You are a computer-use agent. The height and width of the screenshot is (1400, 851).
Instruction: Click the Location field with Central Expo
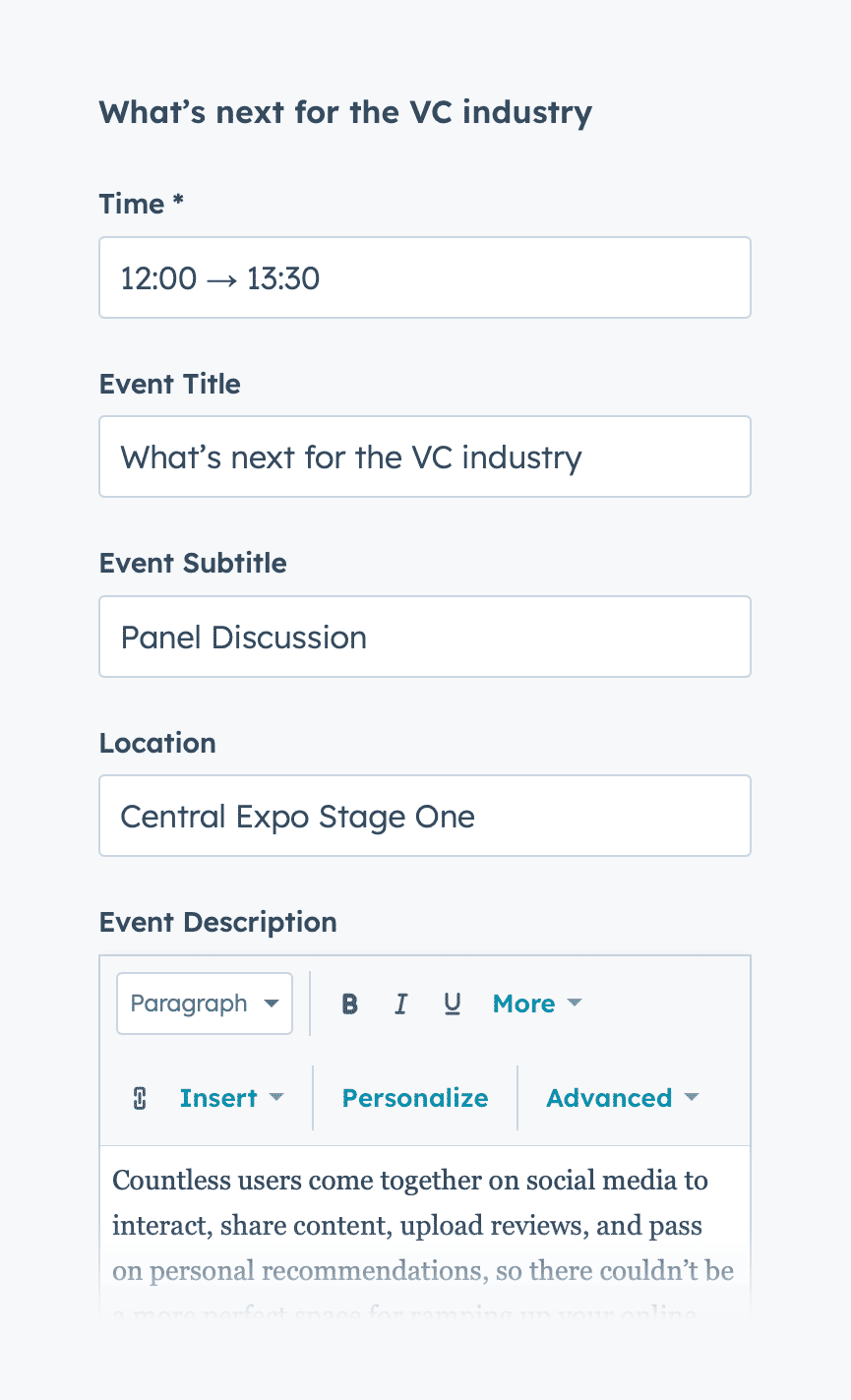coord(425,816)
